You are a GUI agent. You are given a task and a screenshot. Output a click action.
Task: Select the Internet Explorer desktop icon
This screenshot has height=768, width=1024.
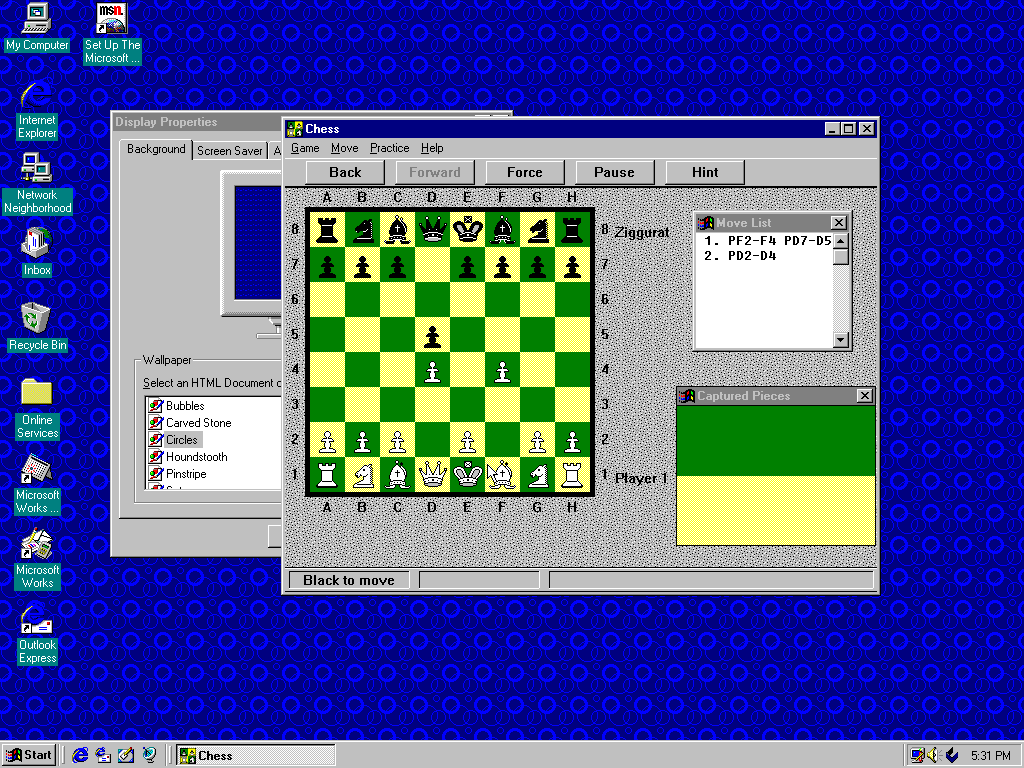click(x=37, y=110)
